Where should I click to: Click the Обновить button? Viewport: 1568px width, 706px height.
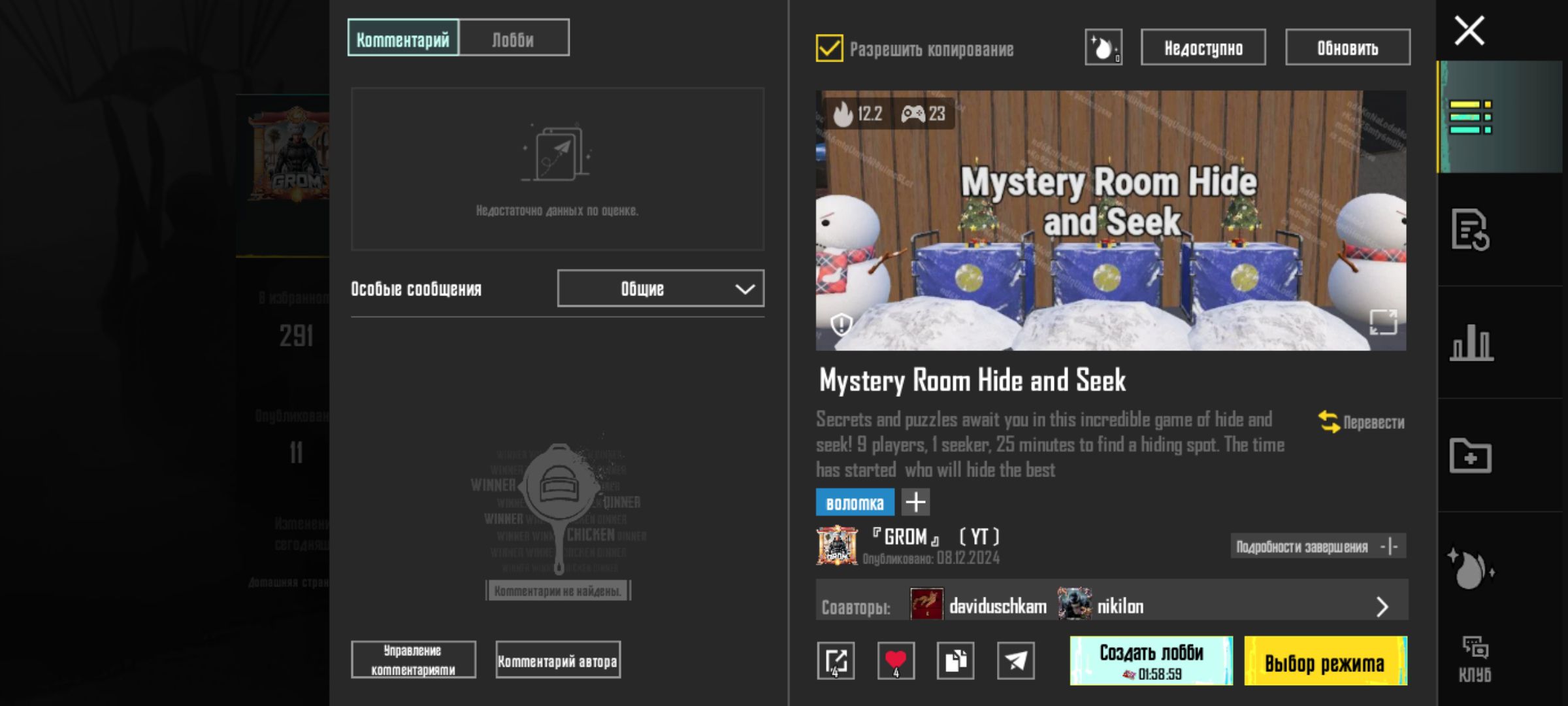click(1347, 48)
